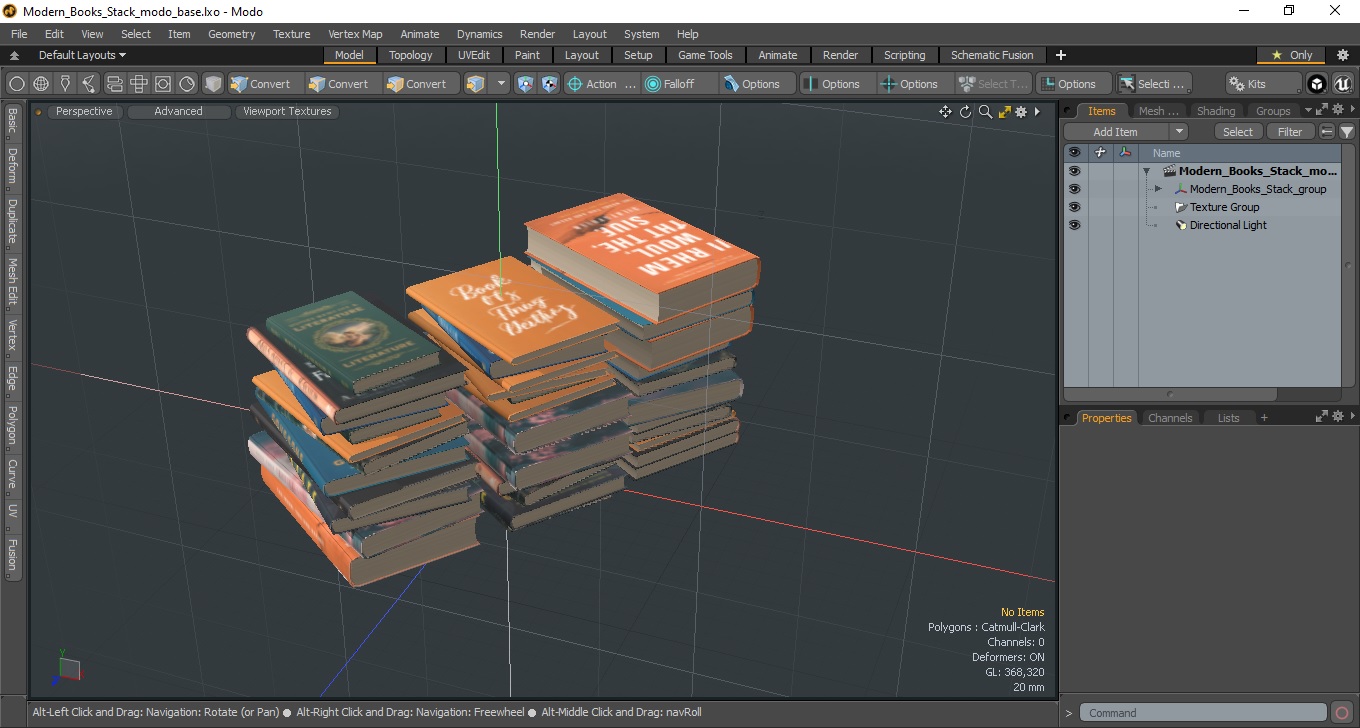1360x728 pixels.
Task: Open the Dynamics menu
Action: click(x=479, y=34)
